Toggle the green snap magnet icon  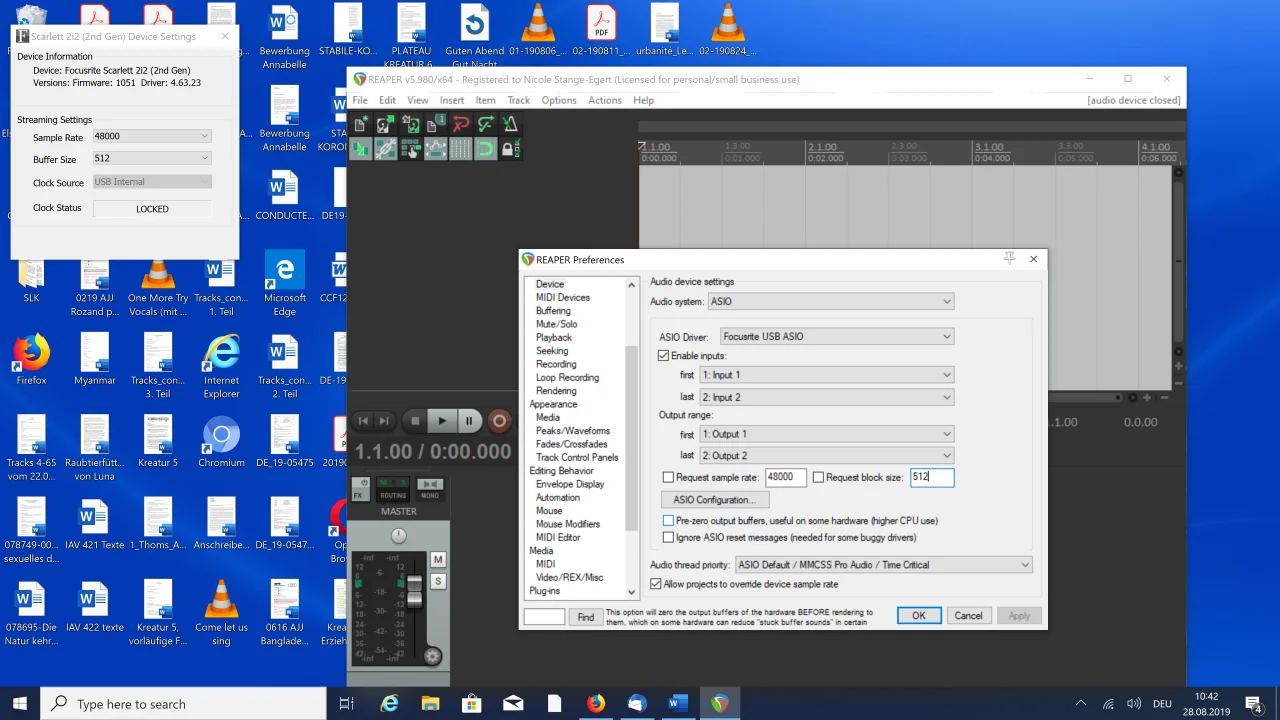485,149
